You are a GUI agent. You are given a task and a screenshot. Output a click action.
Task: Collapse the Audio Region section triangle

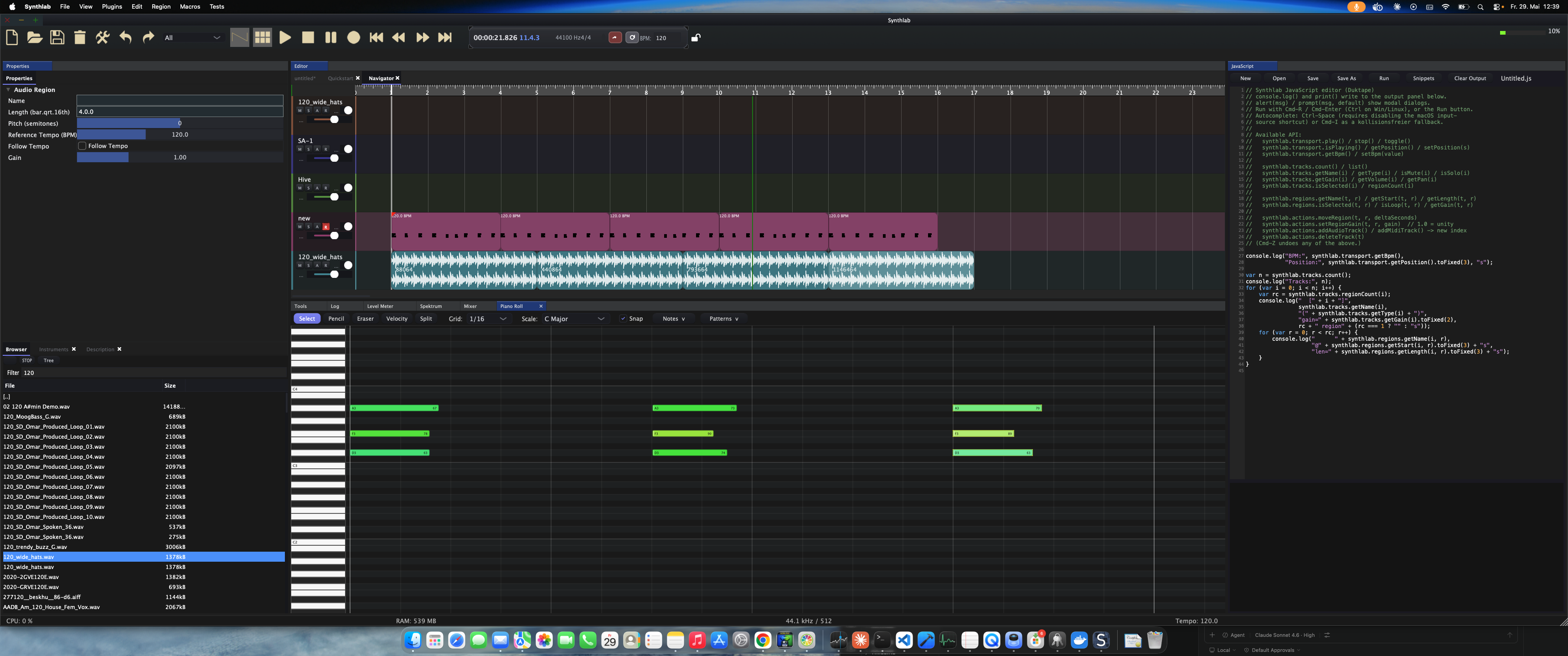8,89
